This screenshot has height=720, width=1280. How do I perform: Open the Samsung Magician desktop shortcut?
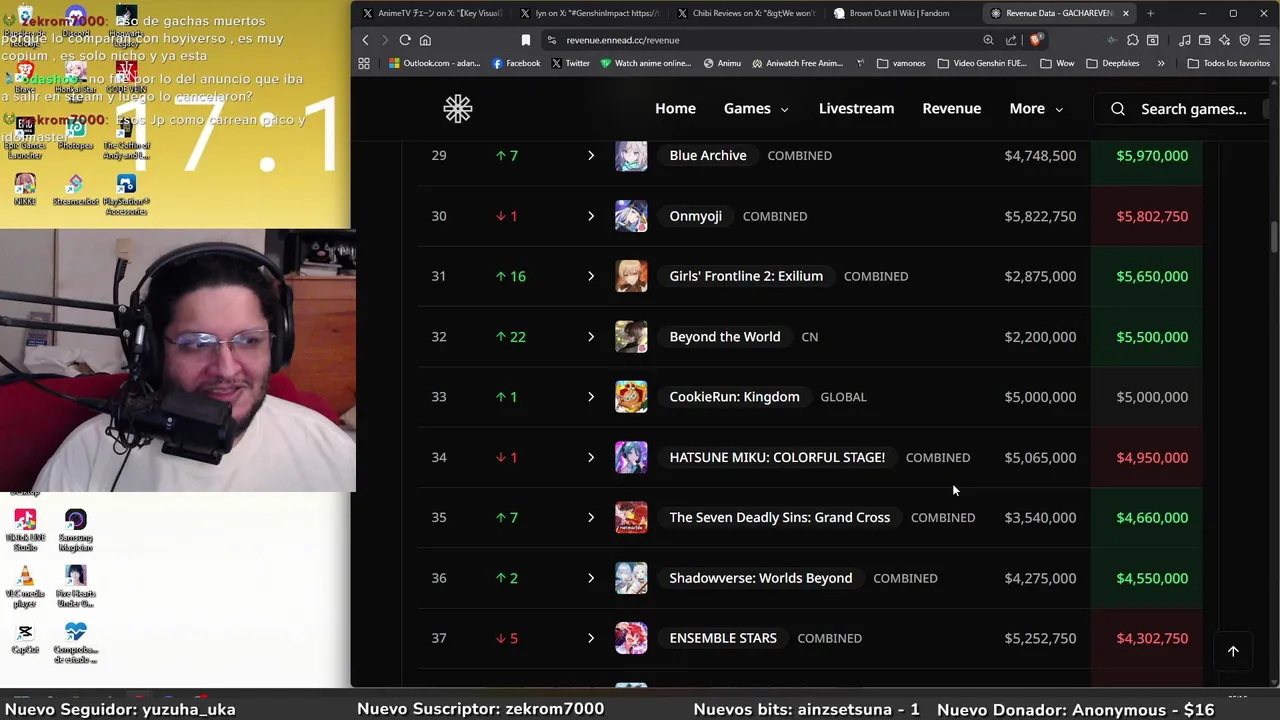tap(76, 530)
